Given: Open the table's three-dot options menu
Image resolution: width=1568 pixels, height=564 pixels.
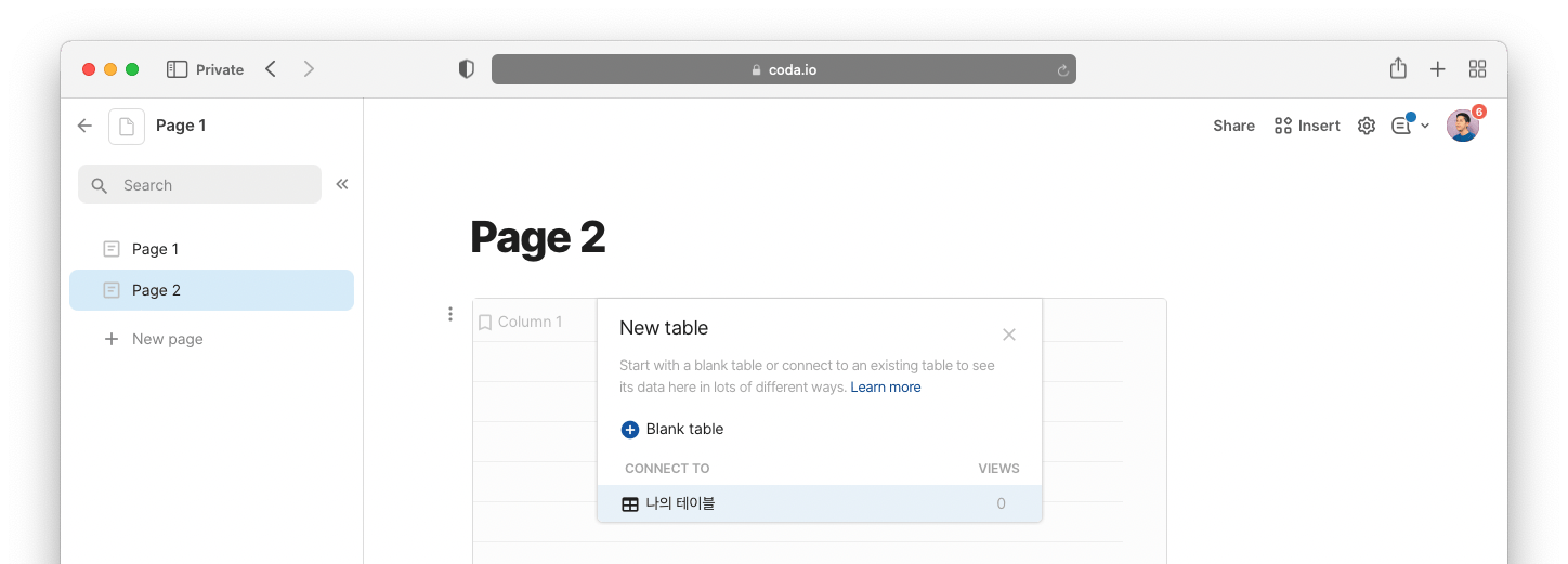Looking at the screenshot, I should [x=450, y=314].
